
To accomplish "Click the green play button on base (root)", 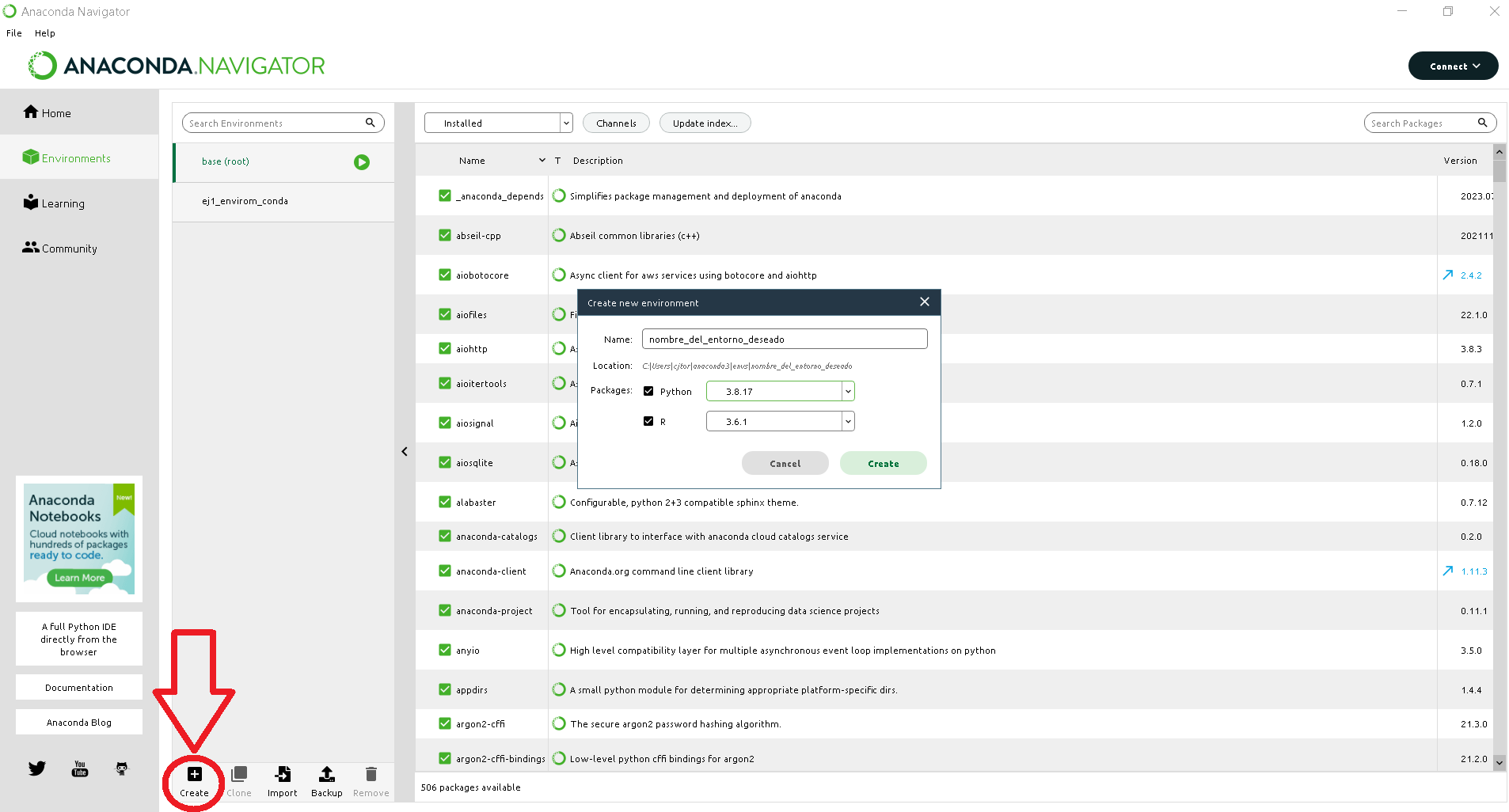I will [x=362, y=162].
